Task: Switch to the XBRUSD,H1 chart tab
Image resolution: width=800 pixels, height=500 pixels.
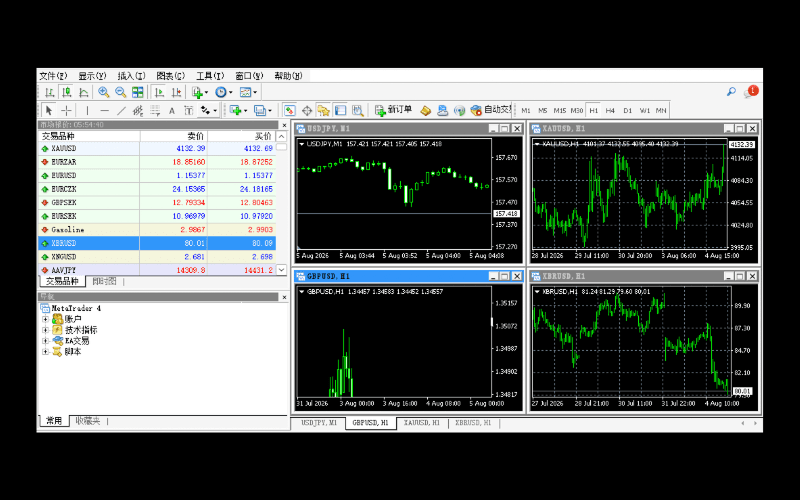Action: (473, 423)
